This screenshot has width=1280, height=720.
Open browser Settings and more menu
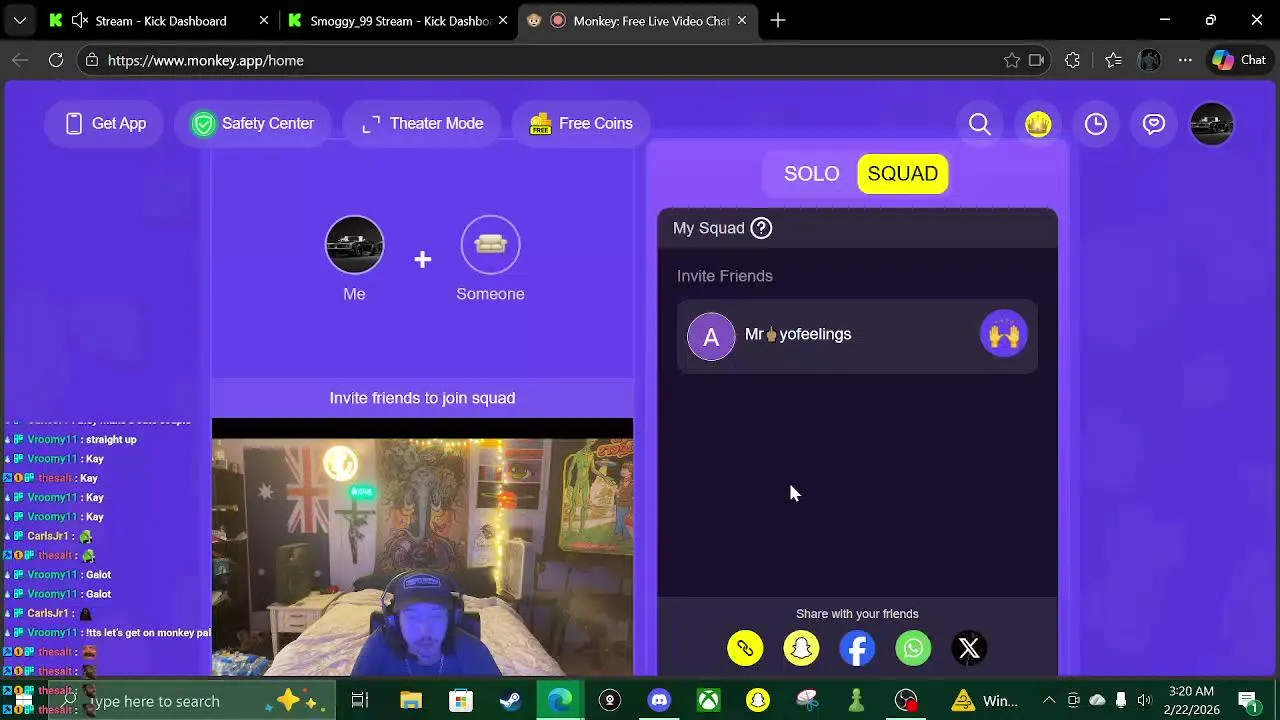(x=1185, y=61)
